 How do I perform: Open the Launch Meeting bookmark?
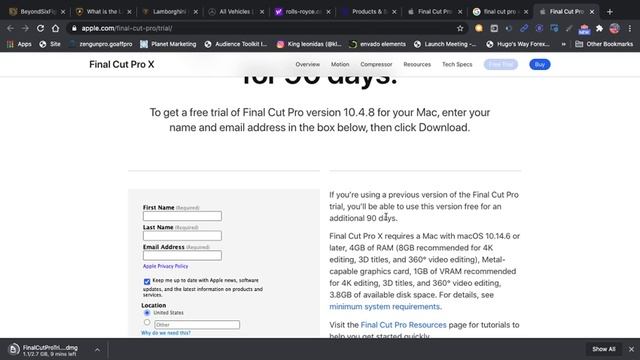[445, 44]
